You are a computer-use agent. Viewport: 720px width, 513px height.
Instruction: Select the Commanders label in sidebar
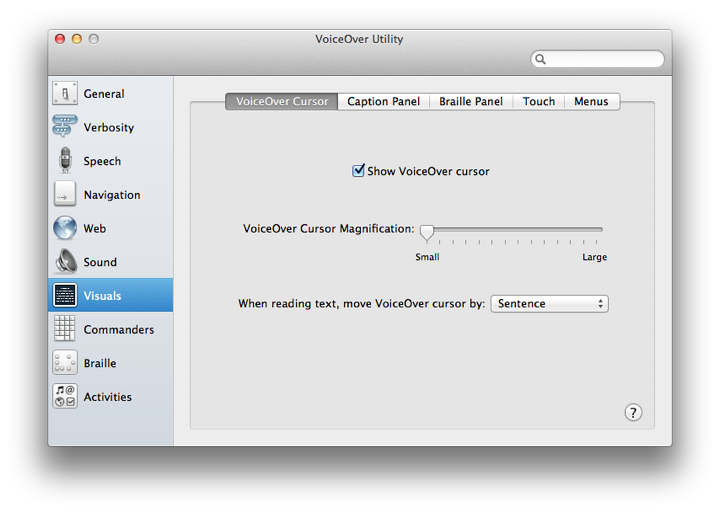[119, 329]
